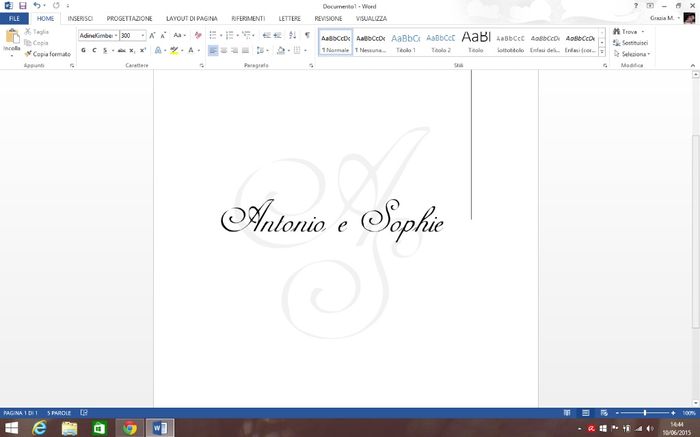This screenshot has height=437, width=700.
Task: Open Google Chrome from the taskbar
Action: pyautogui.click(x=129, y=427)
